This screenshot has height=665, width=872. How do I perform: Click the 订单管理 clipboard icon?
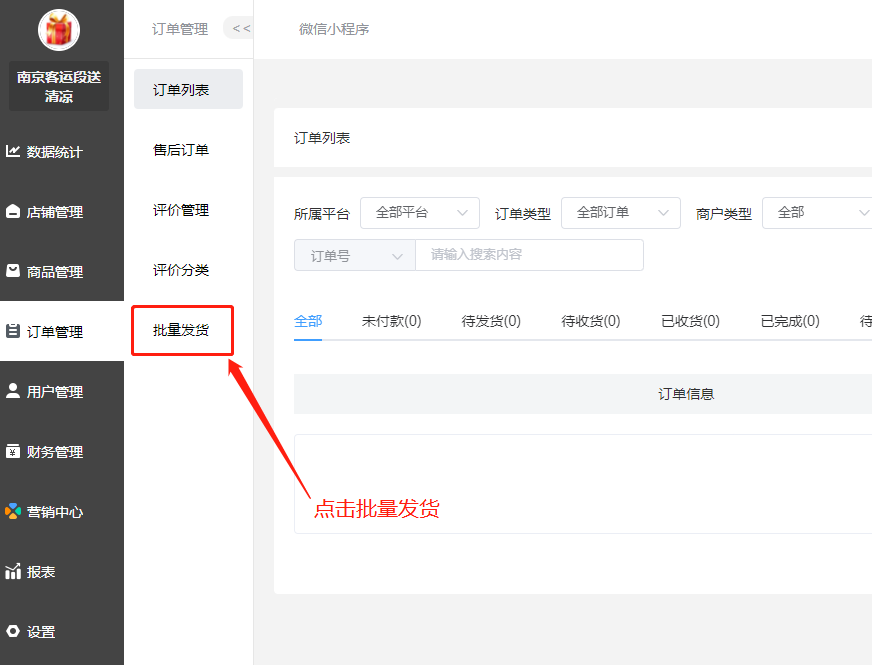point(13,331)
